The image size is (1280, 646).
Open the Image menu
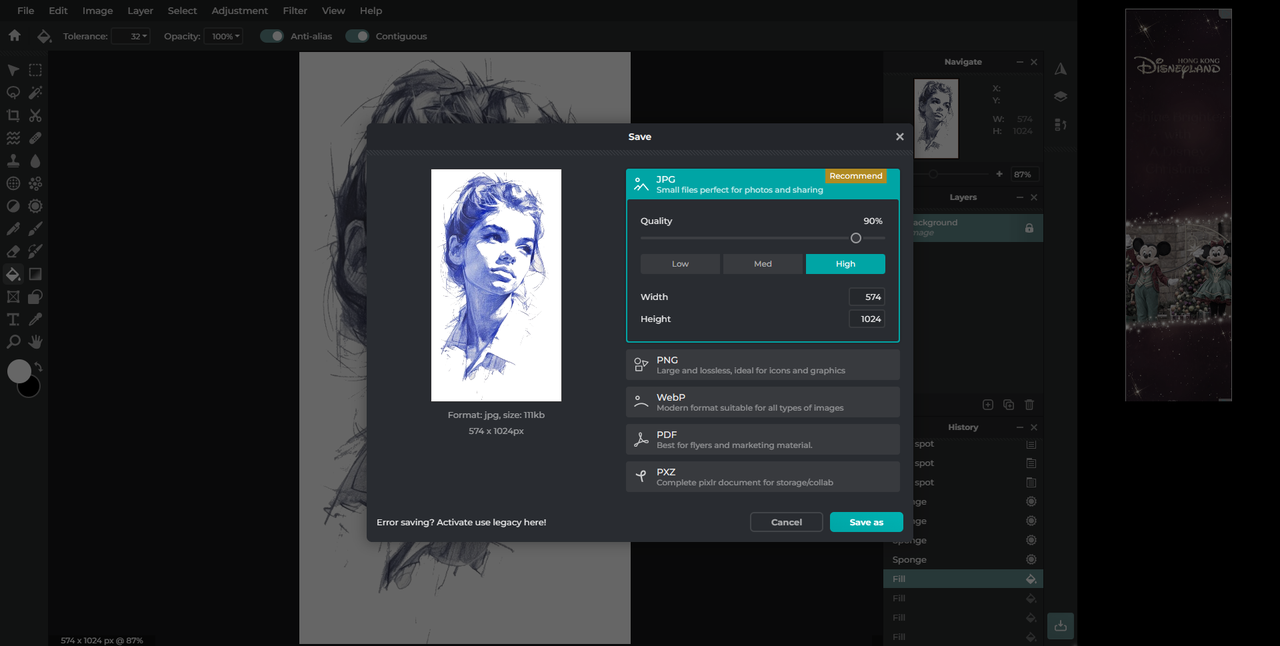[97, 11]
